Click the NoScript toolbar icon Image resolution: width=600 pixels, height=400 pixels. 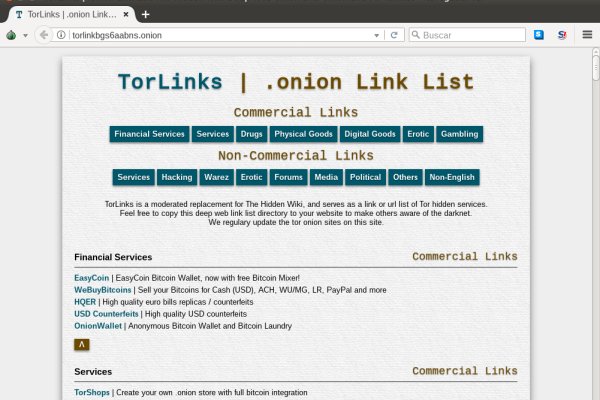tap(562, 35)
